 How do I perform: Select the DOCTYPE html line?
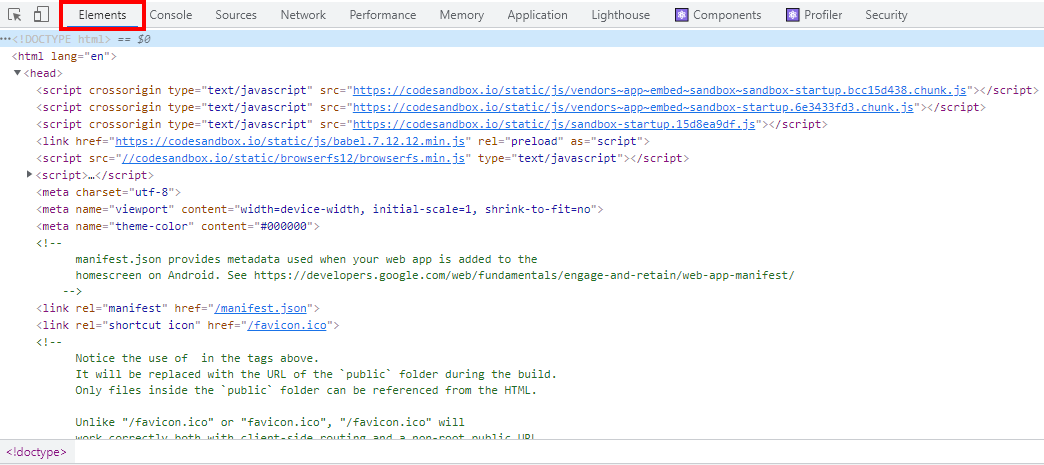click(522, 39)
